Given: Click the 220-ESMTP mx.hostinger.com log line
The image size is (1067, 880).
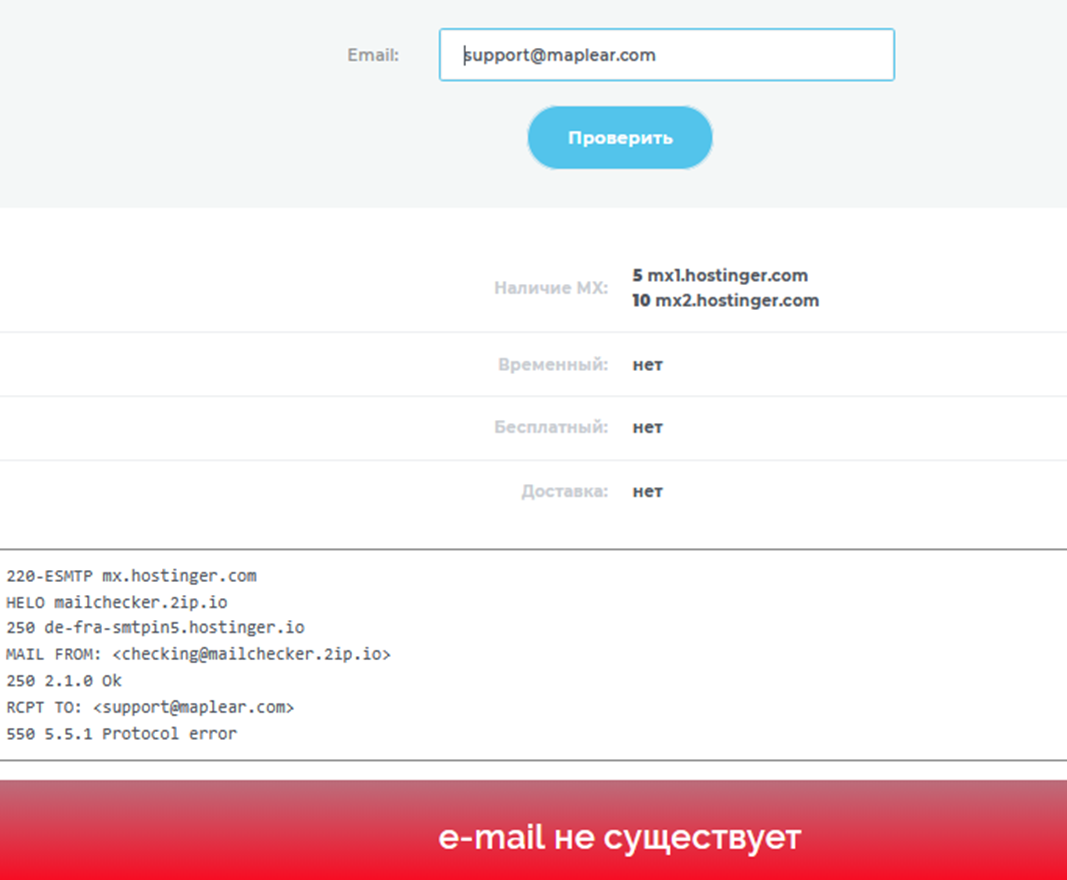Looking at the screenshot, I should 131,576.
